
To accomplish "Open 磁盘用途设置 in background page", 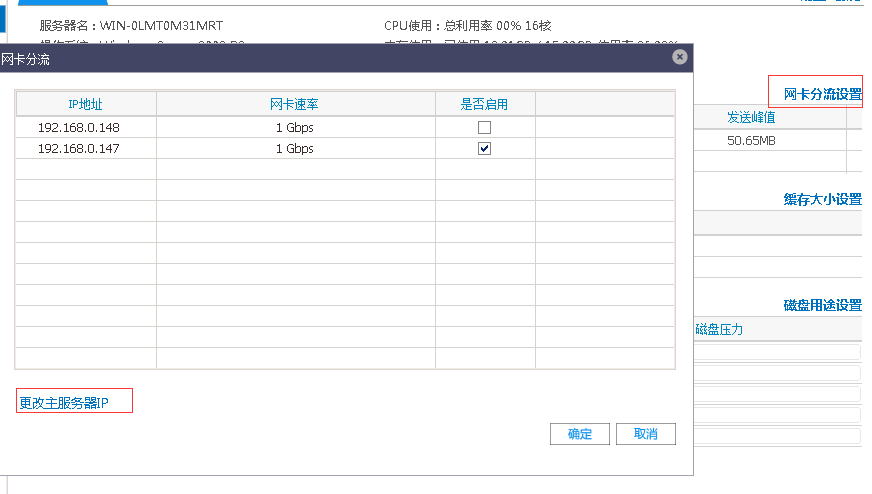I will 823,305.
